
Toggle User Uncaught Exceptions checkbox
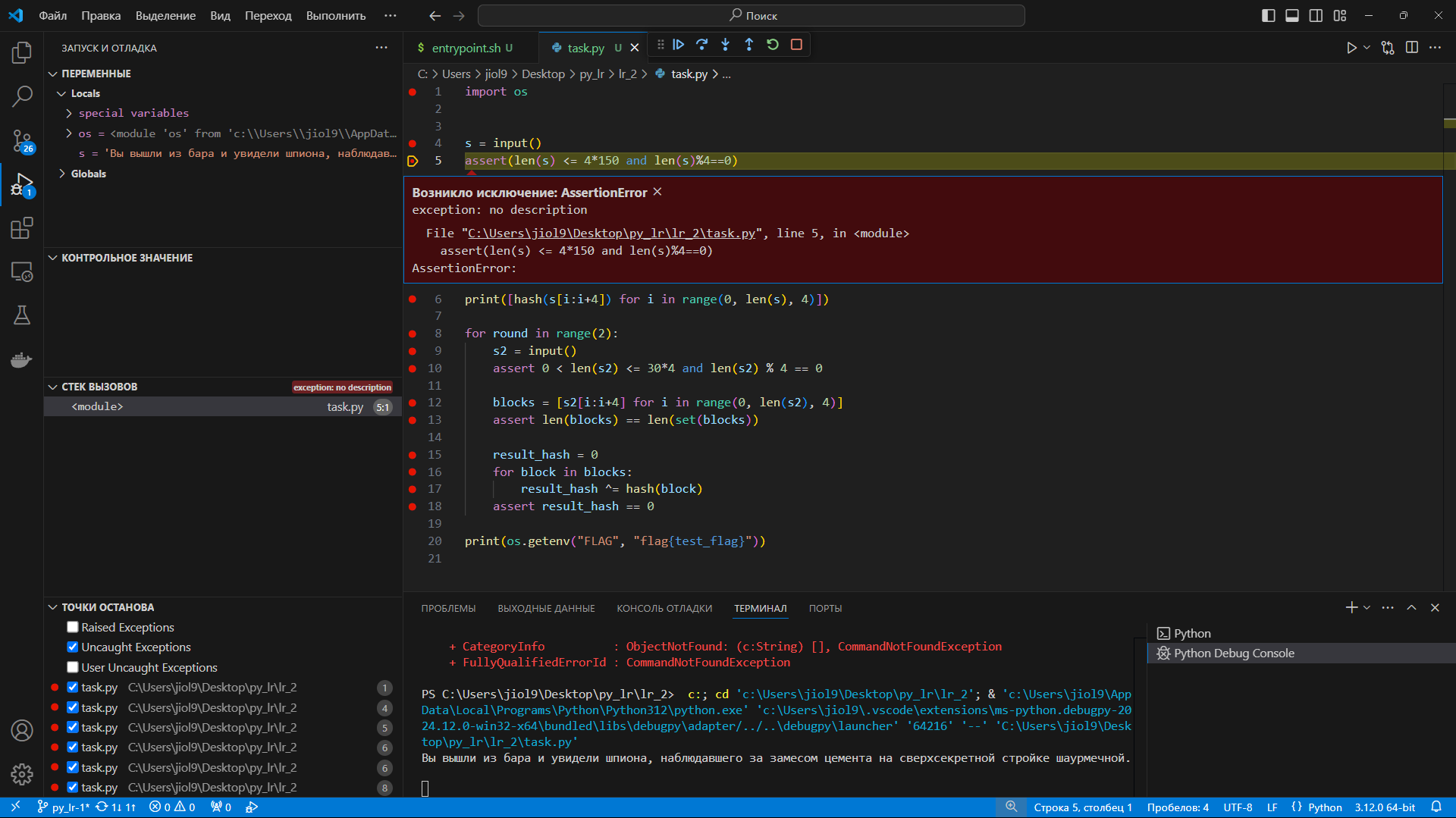click(x=73, y=667)
